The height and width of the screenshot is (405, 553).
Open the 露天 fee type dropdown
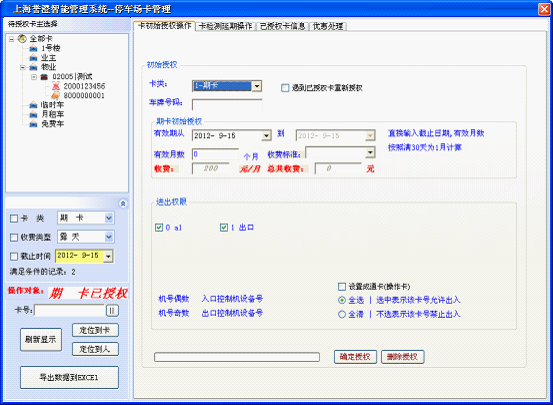(109, 237)
